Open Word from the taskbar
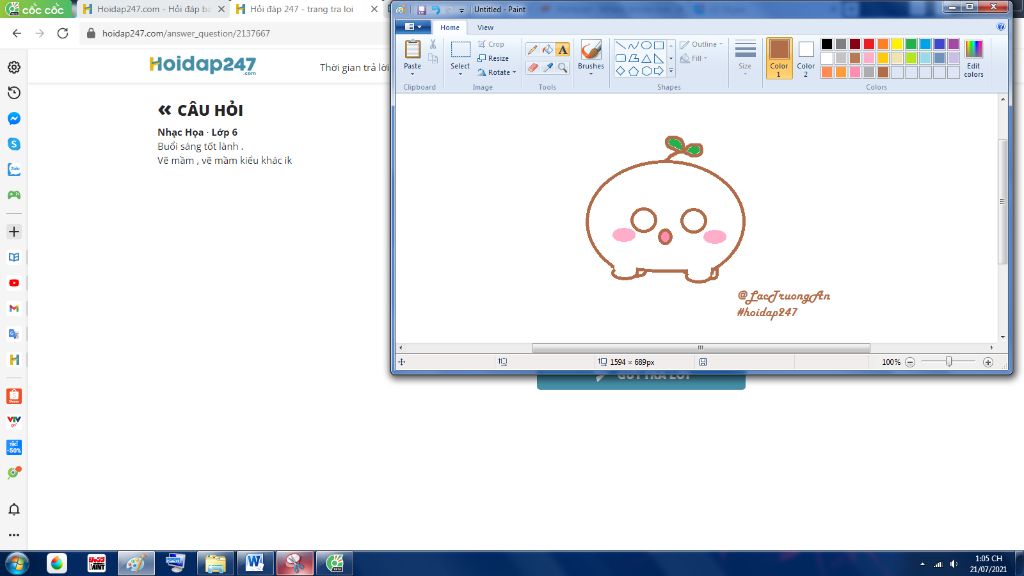 click(x=255, y=563)
